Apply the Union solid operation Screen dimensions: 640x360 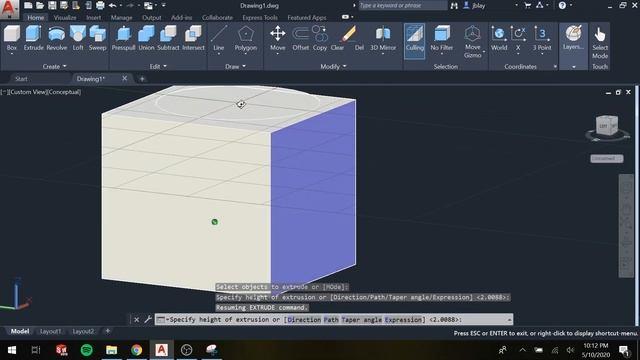point(146,38)
